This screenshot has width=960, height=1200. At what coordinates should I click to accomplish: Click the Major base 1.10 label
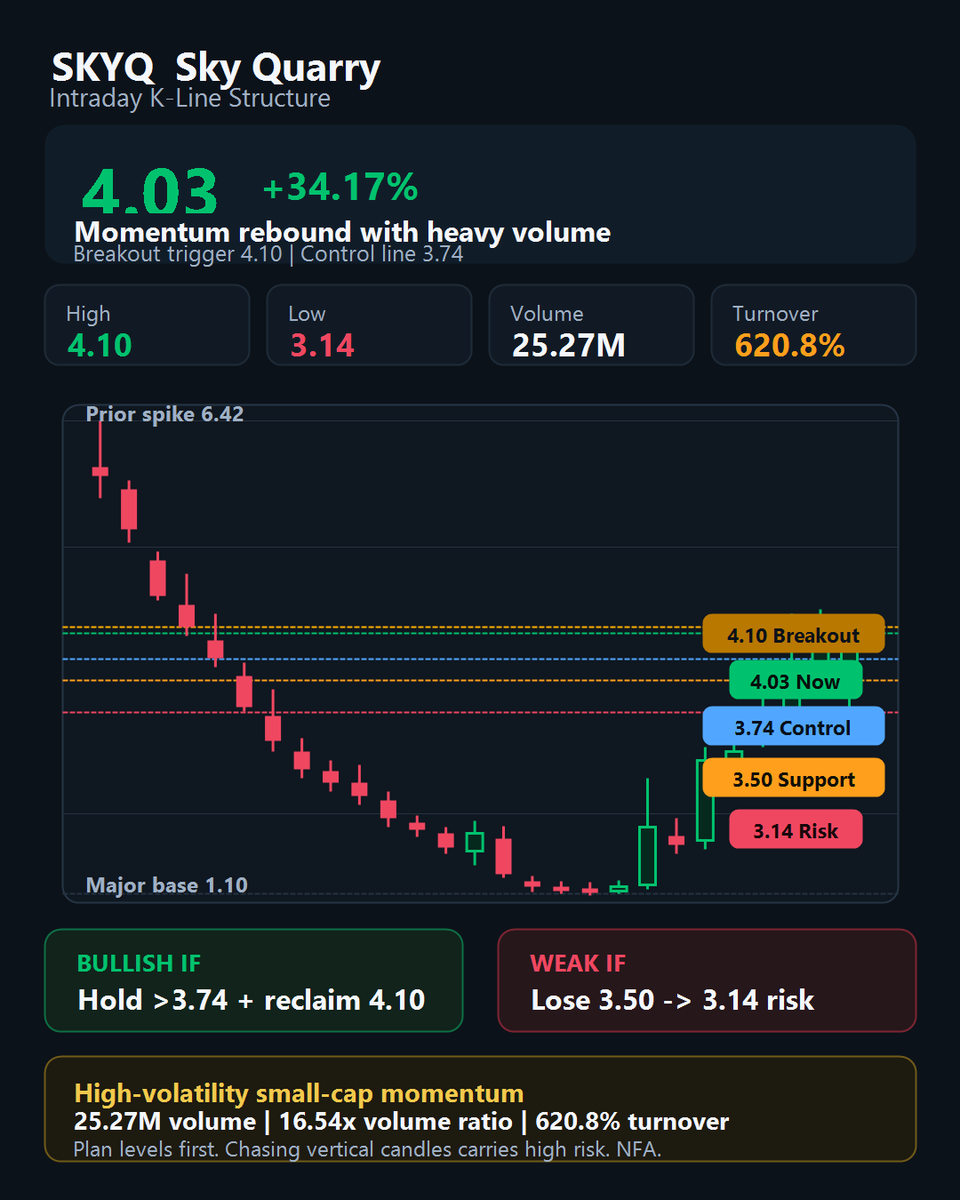pos(167,885)
